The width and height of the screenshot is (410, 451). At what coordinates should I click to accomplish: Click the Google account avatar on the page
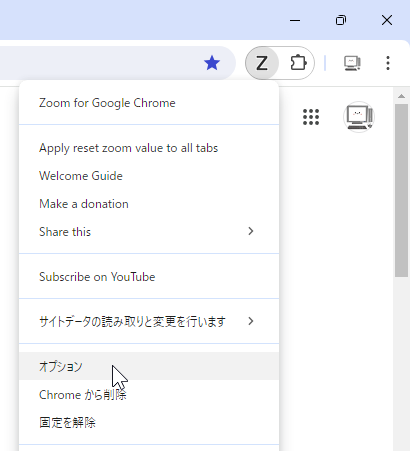pyautogui.click(x=359, y=117)
